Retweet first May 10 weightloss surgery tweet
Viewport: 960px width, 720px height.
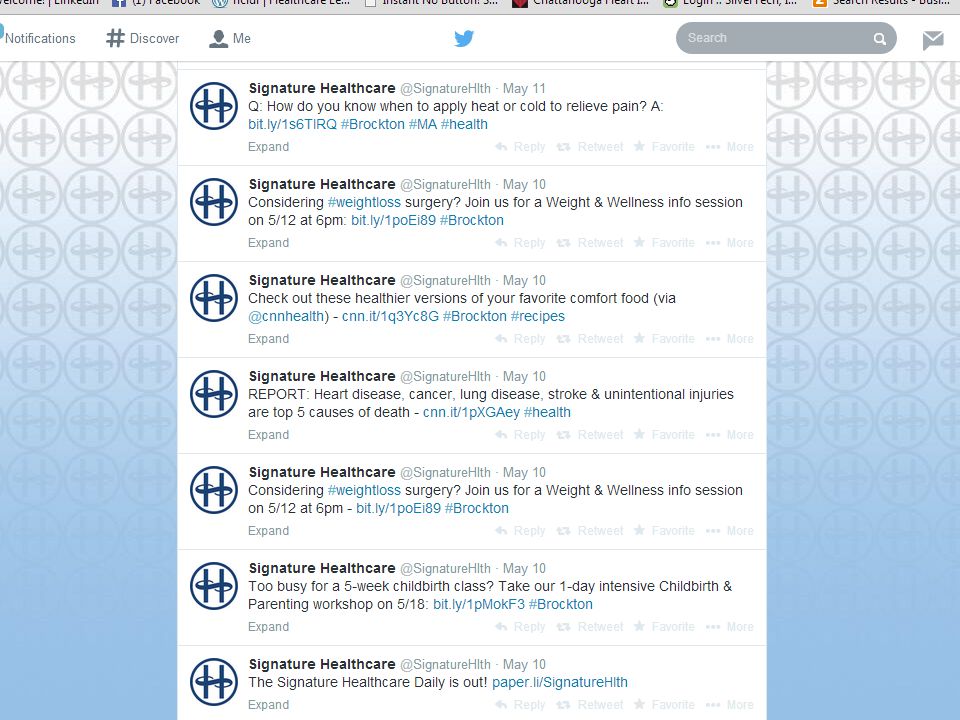click(x=590, y=243)
